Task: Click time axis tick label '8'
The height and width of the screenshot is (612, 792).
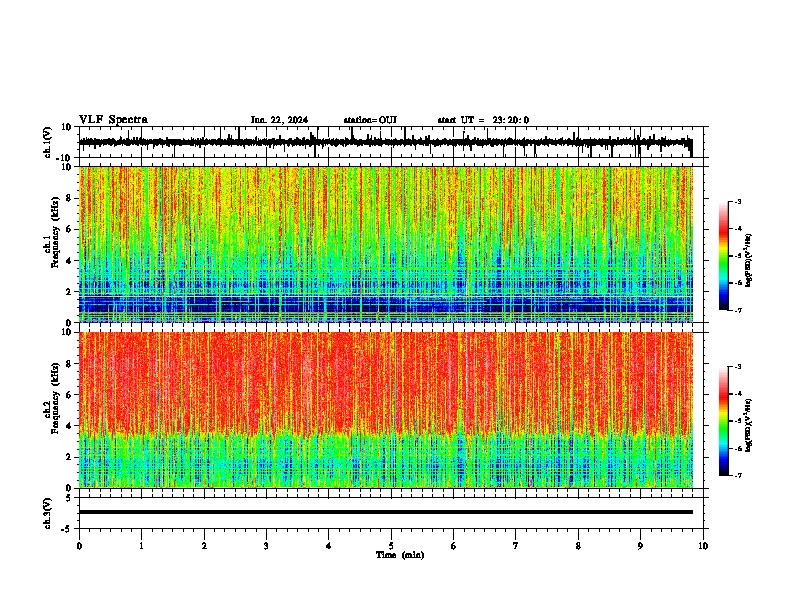Action: pos(578,546)
